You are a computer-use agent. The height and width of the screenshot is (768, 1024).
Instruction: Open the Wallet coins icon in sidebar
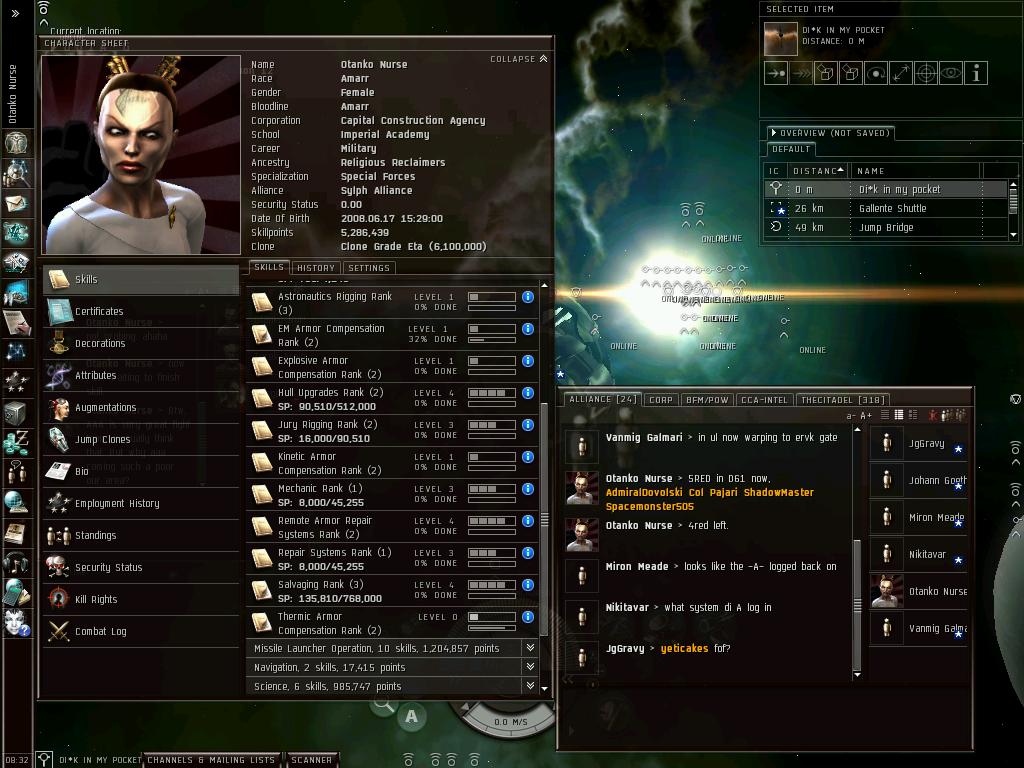click(16, 442)
